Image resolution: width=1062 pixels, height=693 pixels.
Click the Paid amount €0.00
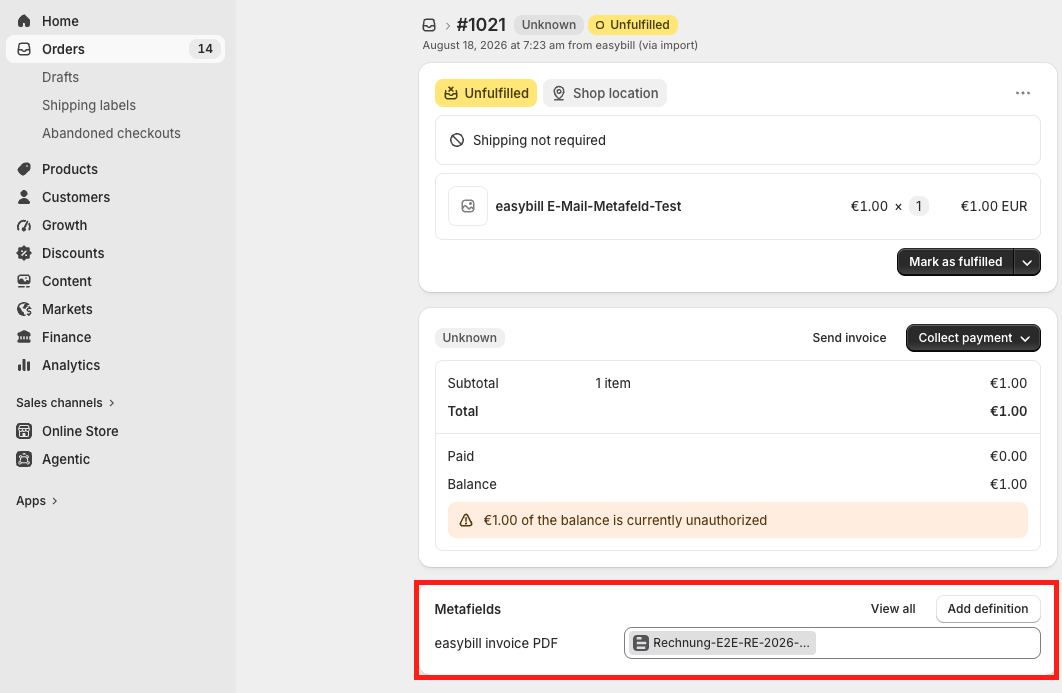pyautogui.click(x=1008, y=457)
